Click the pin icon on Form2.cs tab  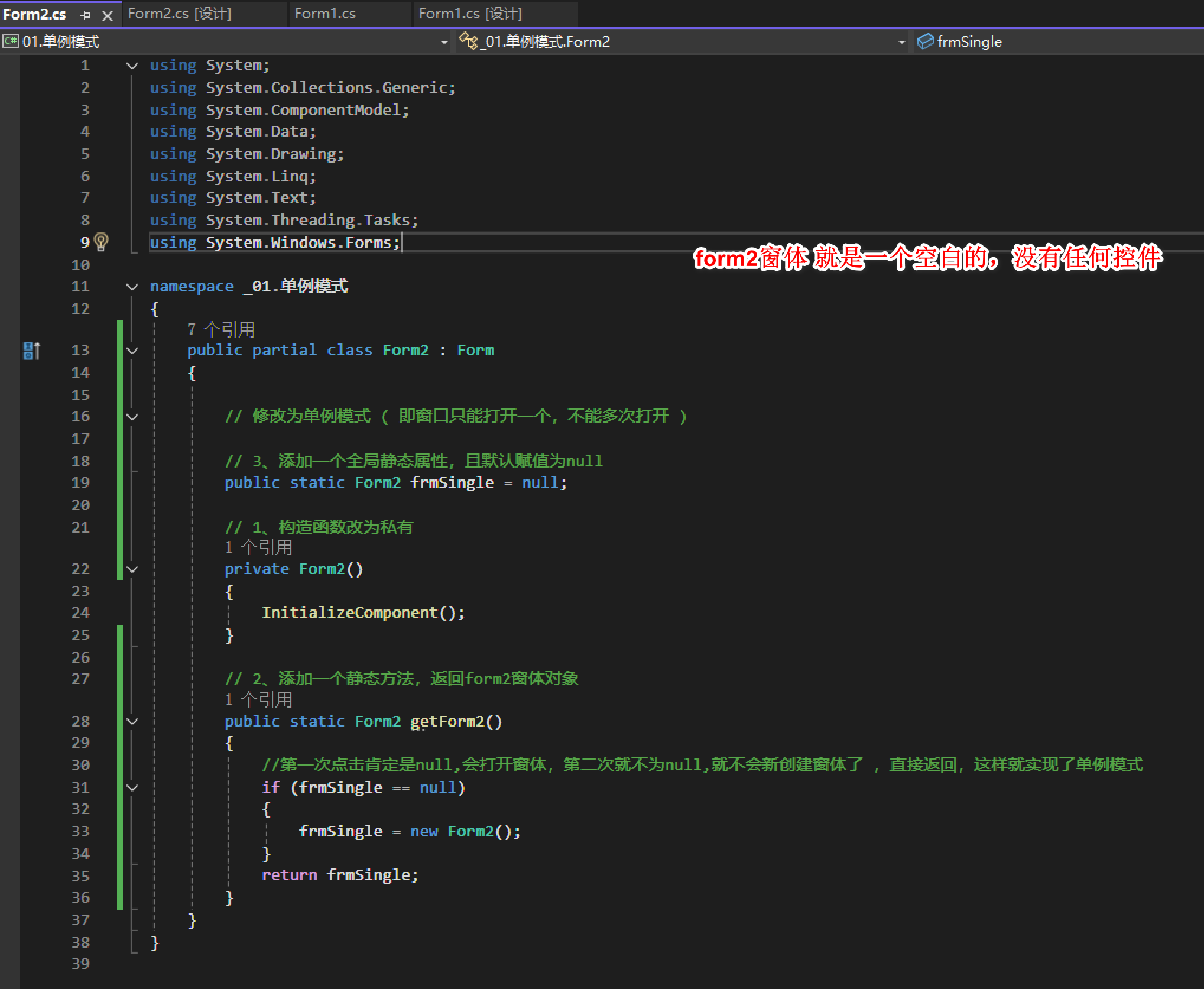85,15
